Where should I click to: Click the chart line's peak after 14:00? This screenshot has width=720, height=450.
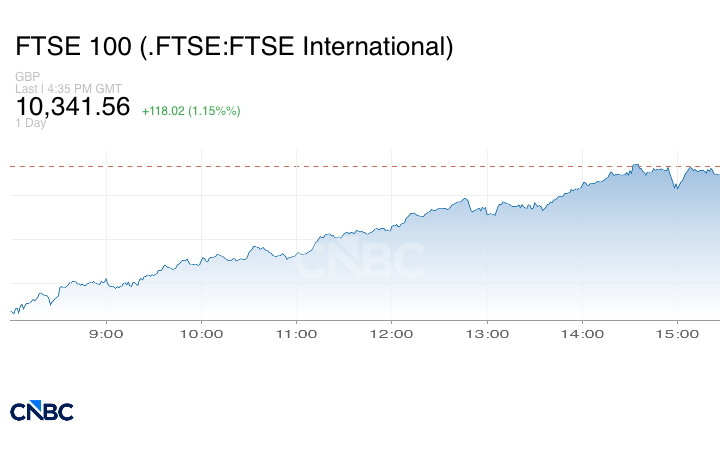pos(636,164)
